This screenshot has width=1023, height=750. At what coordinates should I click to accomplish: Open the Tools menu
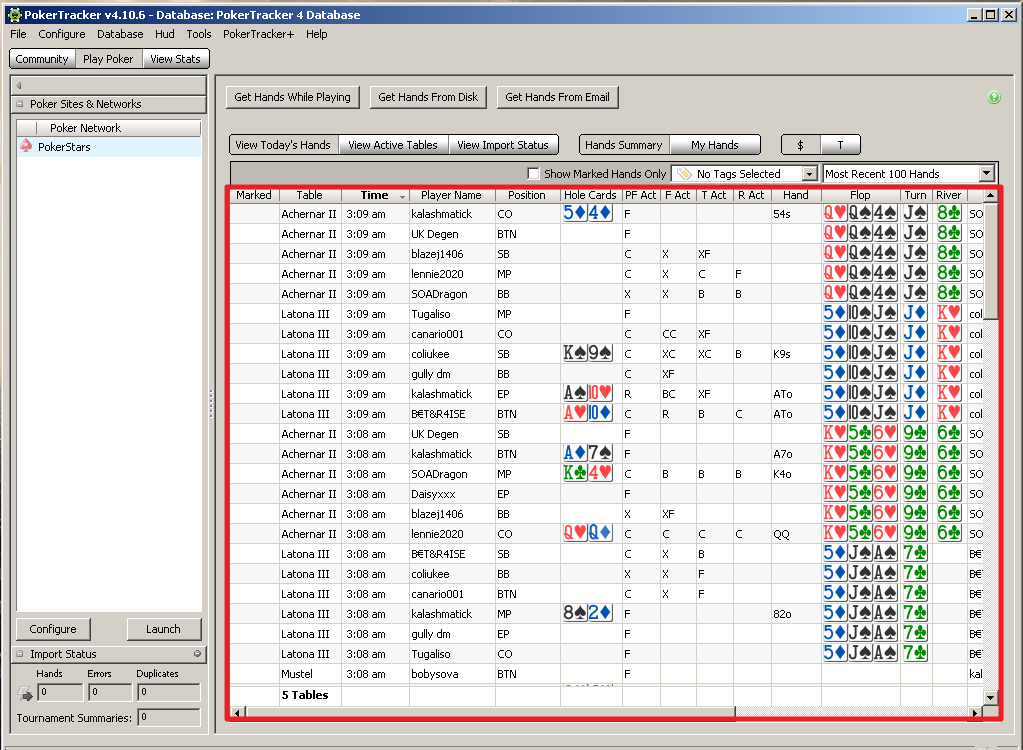pos(199,34)
